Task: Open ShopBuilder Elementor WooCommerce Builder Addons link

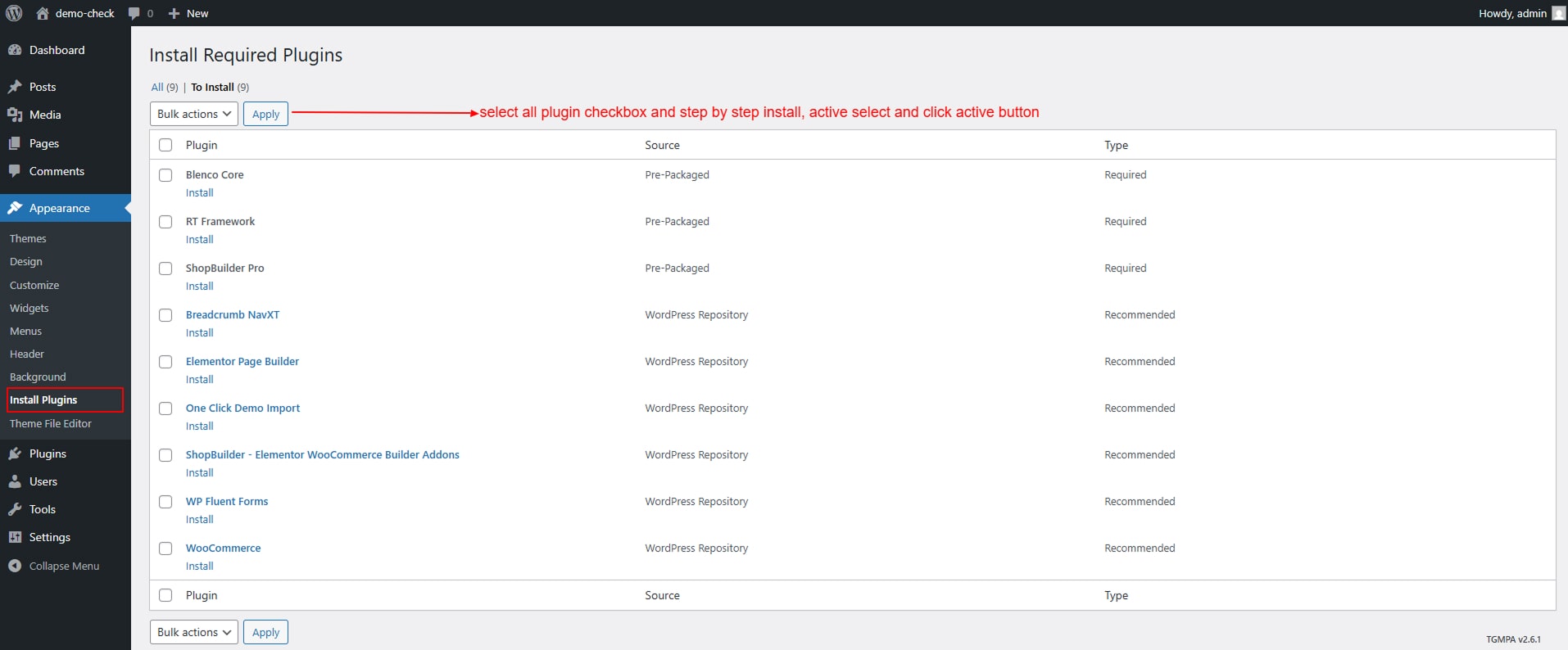Action: coord(323,455)
